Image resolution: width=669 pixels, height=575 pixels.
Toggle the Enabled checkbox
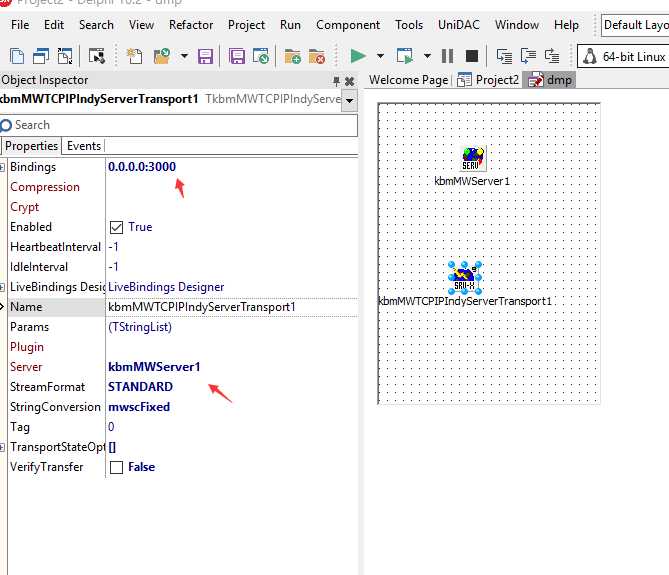(116, 227)
